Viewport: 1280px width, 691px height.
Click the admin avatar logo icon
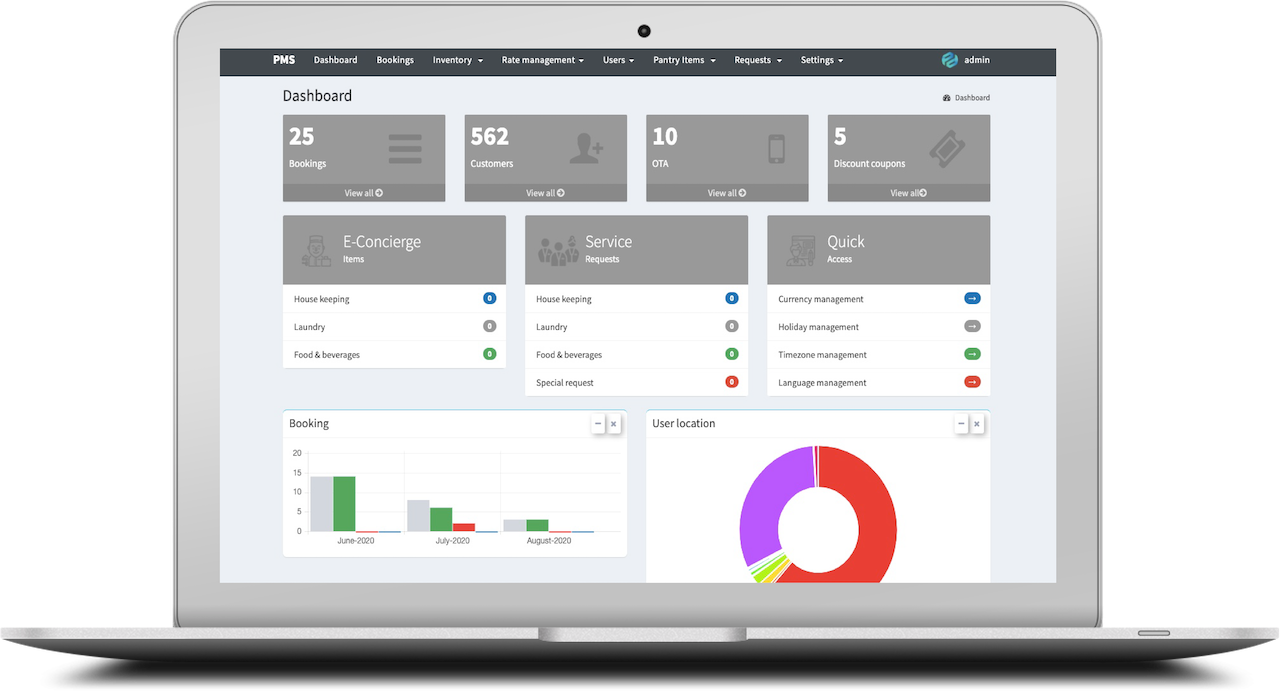[950, 60]
